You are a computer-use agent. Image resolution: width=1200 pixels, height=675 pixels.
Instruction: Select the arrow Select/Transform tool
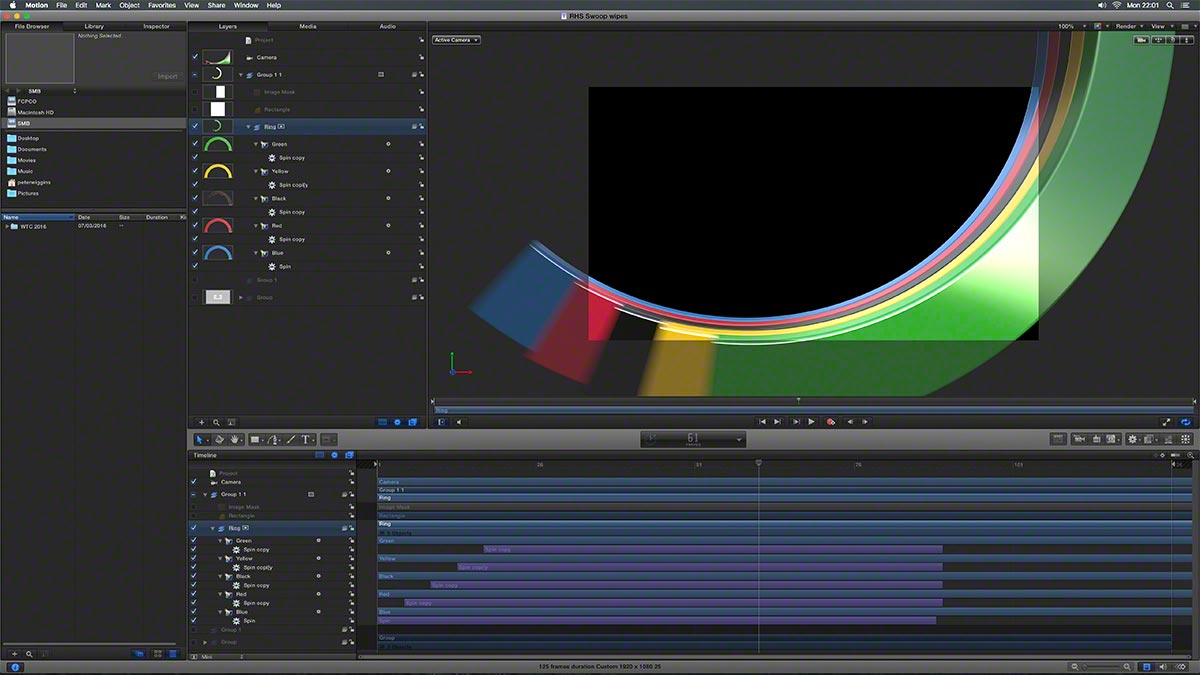(199, 439)
